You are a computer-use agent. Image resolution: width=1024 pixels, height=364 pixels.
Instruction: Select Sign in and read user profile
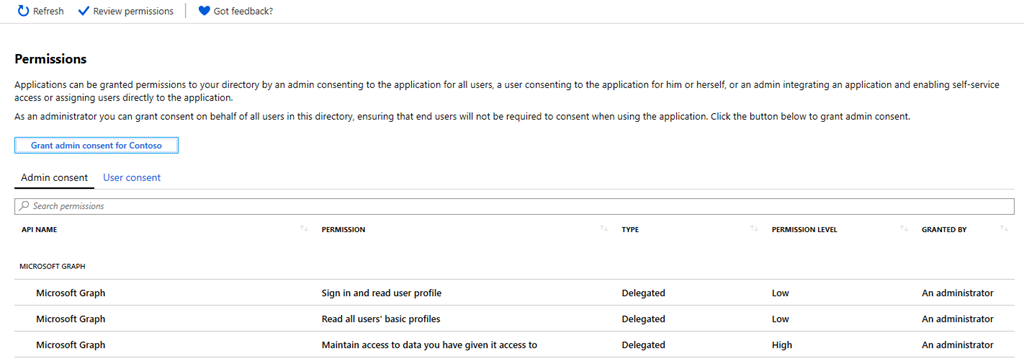click(382, 293)
